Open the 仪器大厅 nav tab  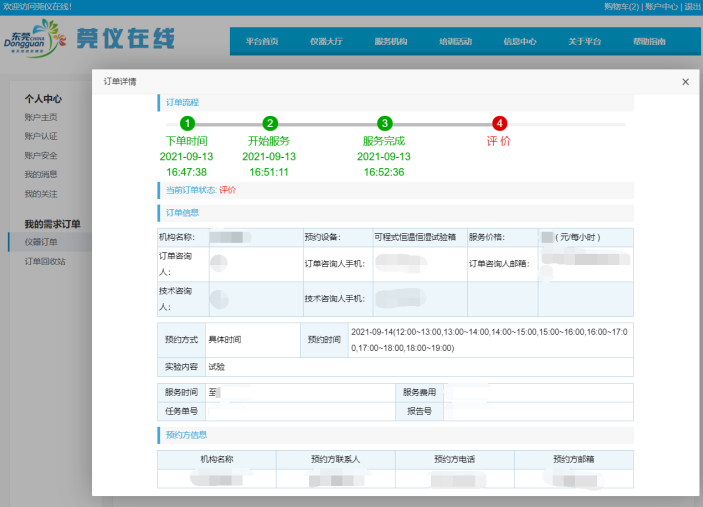tap(326, 42)
